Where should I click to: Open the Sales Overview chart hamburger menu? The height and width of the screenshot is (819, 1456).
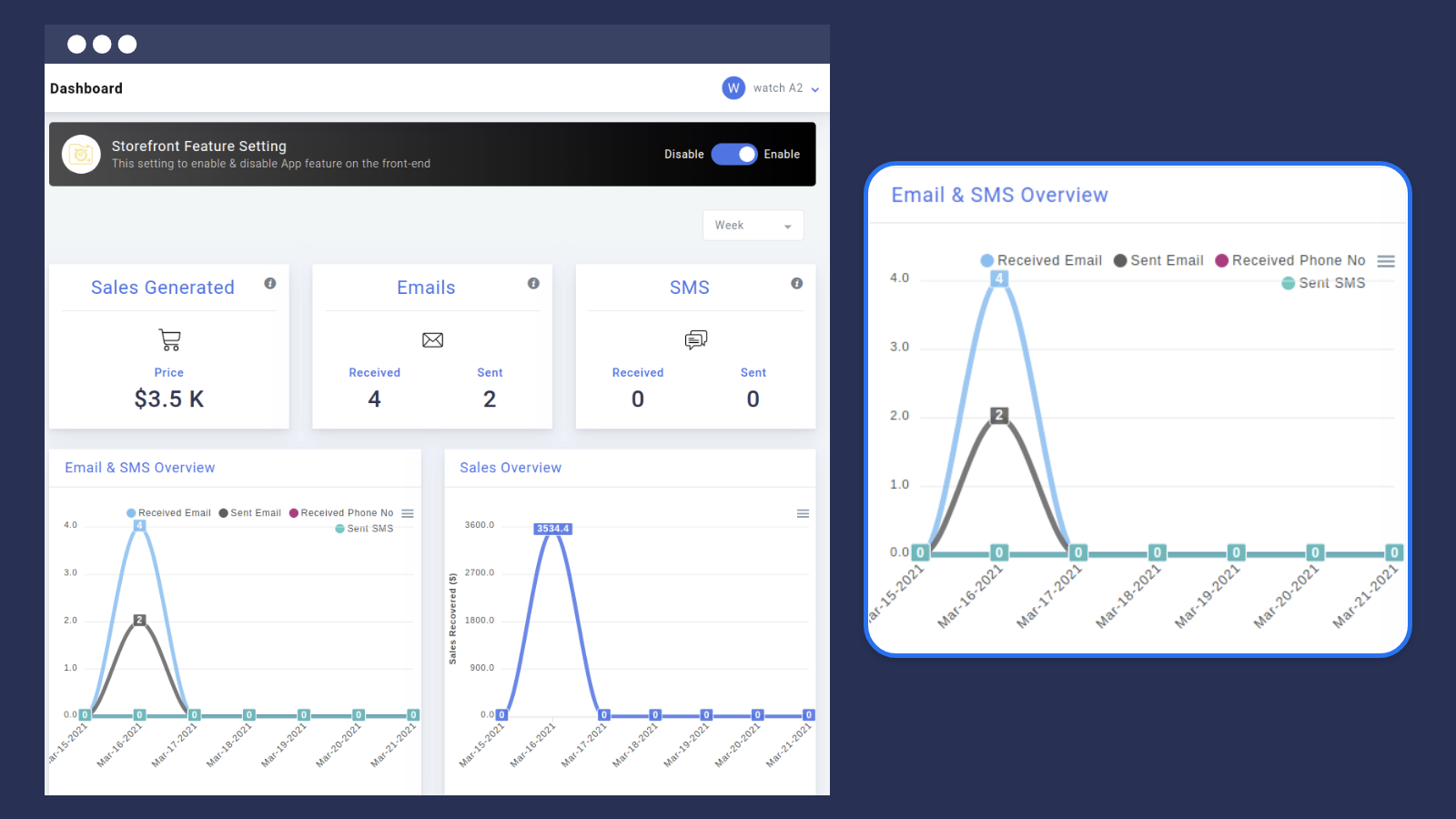(803, 514)
